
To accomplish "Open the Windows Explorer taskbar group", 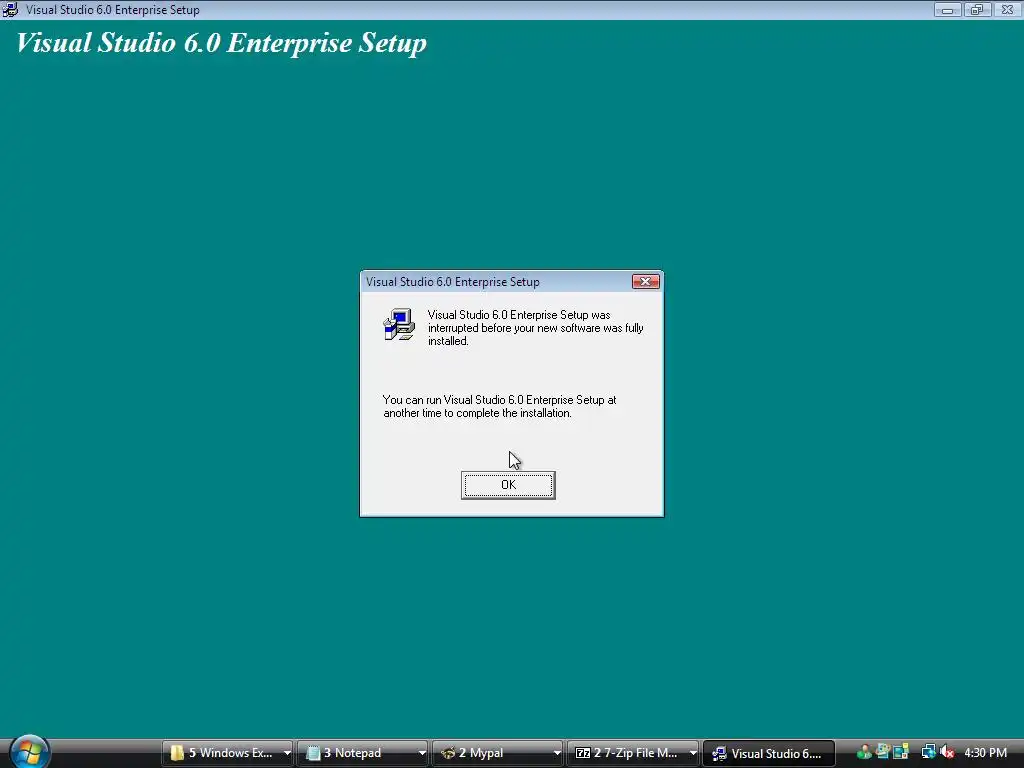I will [x=227, y=753].
